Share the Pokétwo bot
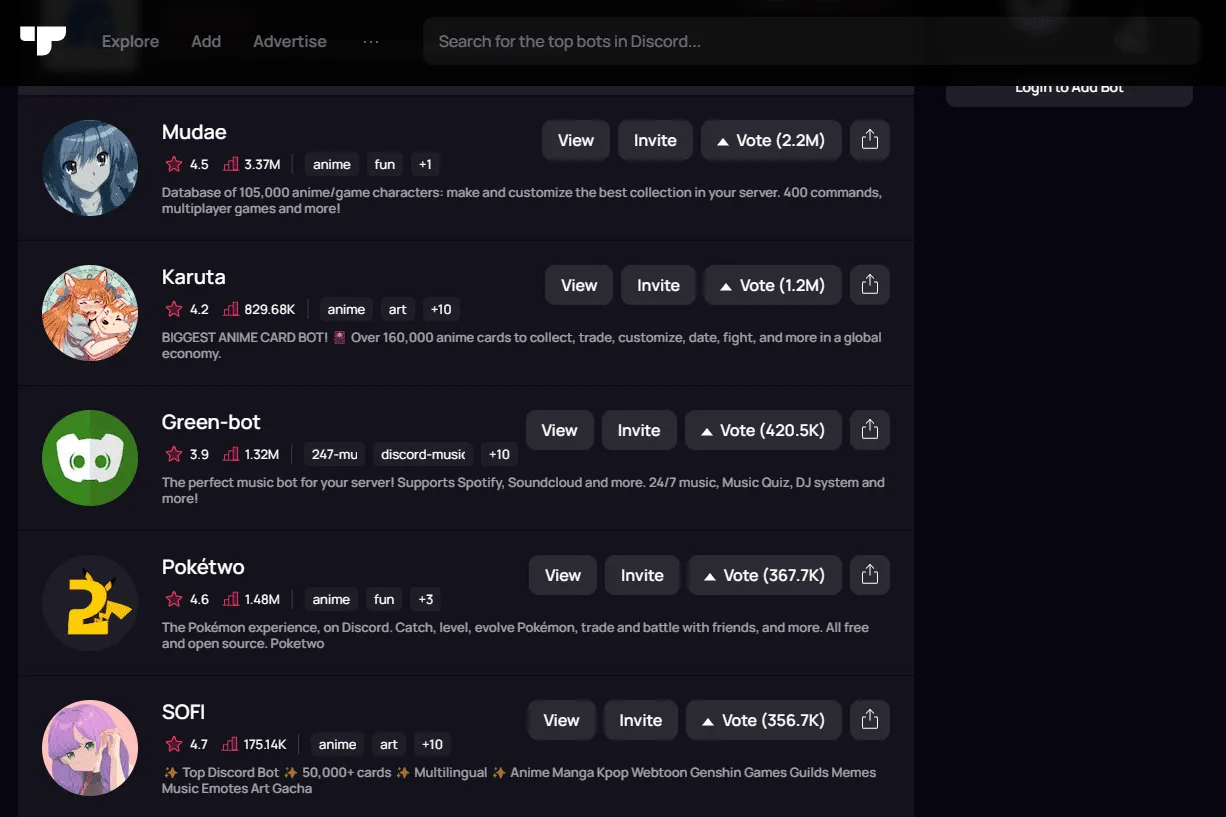This screenshot has height=817, width=1226. tap(870, 575)
